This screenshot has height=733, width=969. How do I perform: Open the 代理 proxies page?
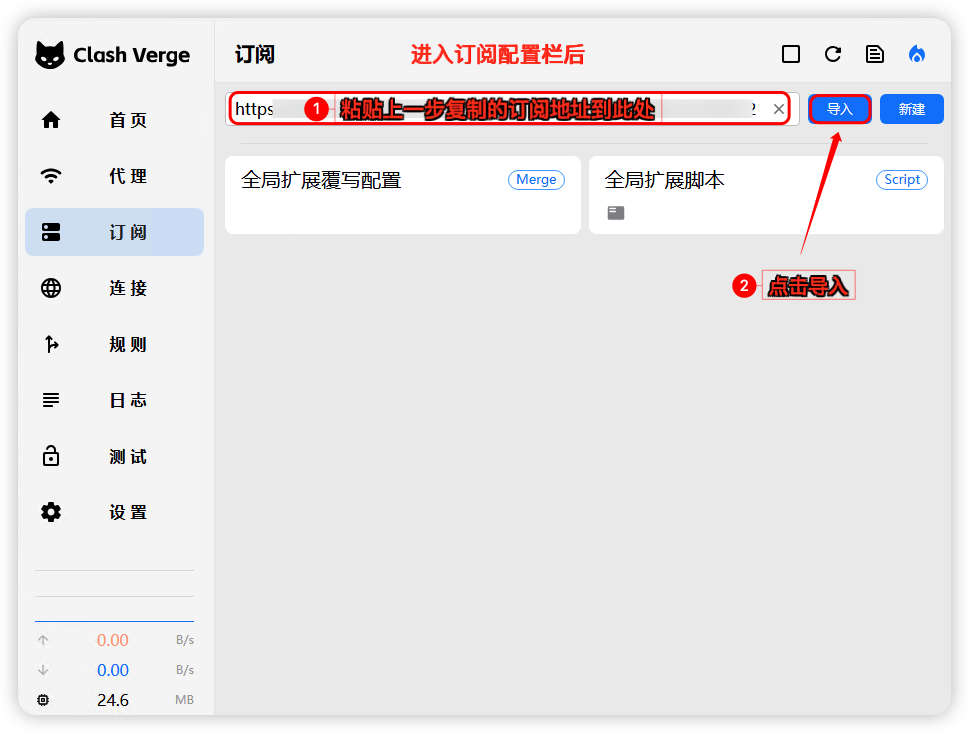click(x=114, y=176)
